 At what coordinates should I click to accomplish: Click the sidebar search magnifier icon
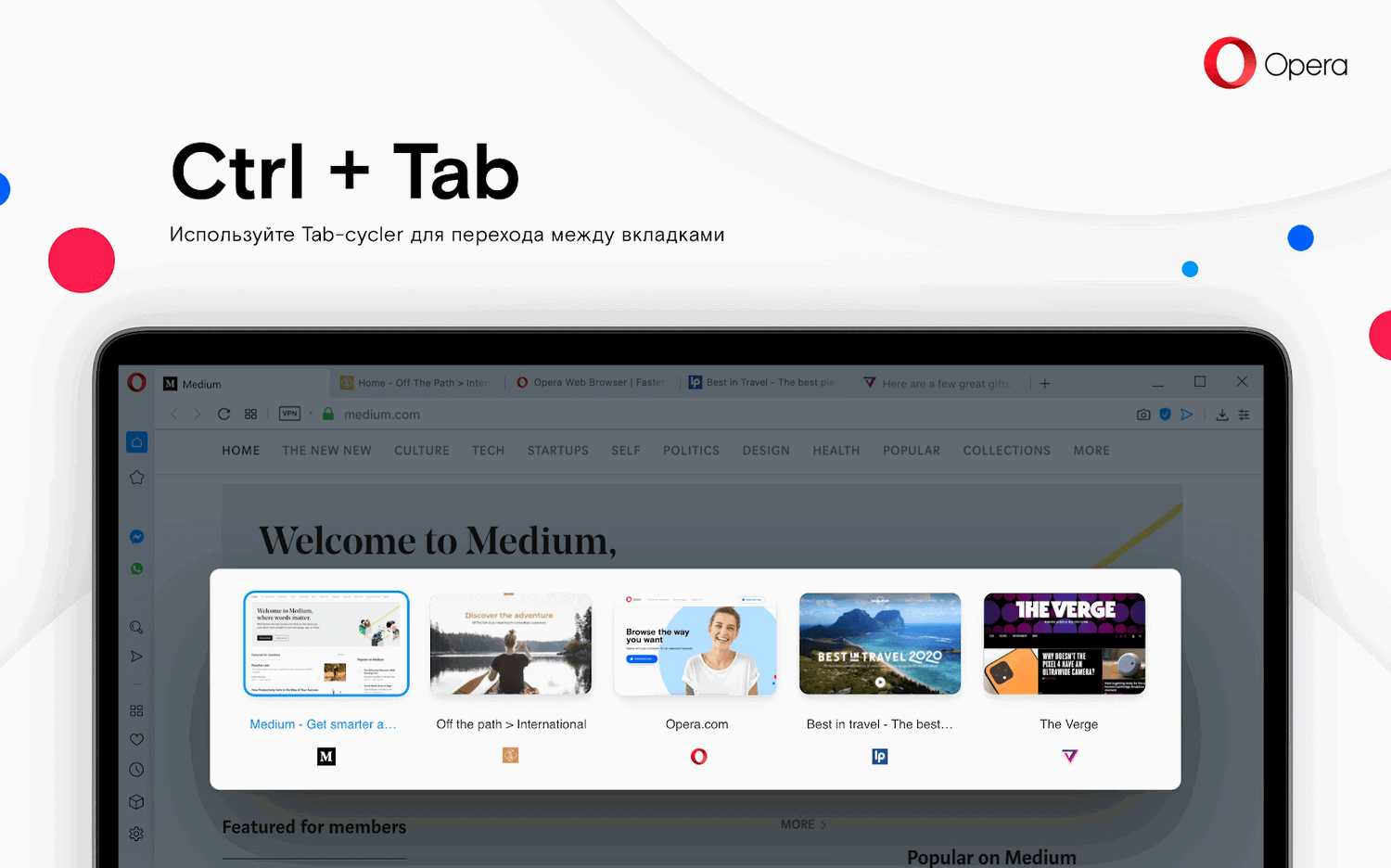[x=136, y=628]
